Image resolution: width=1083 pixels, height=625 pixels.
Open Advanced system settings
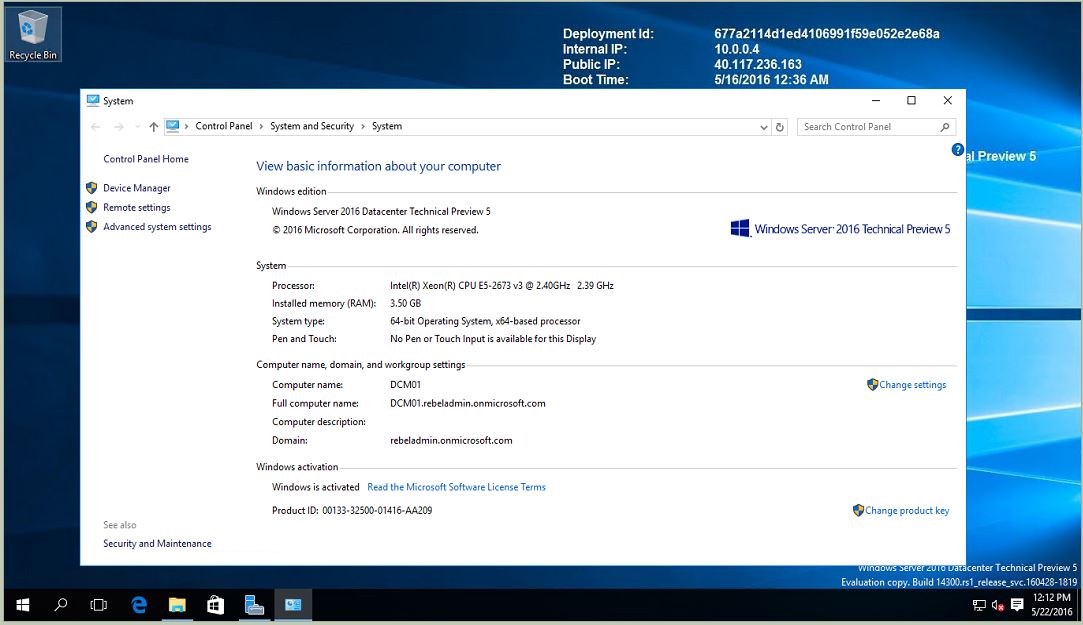(157, 227)
